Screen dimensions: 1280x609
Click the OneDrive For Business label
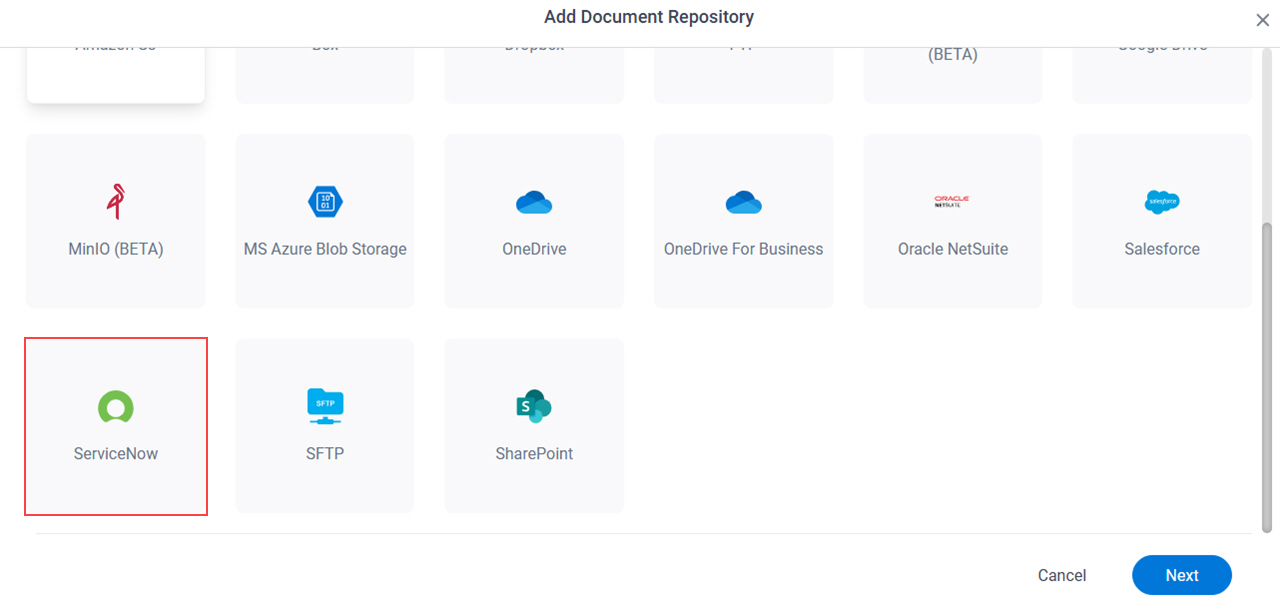pos(743,249)
